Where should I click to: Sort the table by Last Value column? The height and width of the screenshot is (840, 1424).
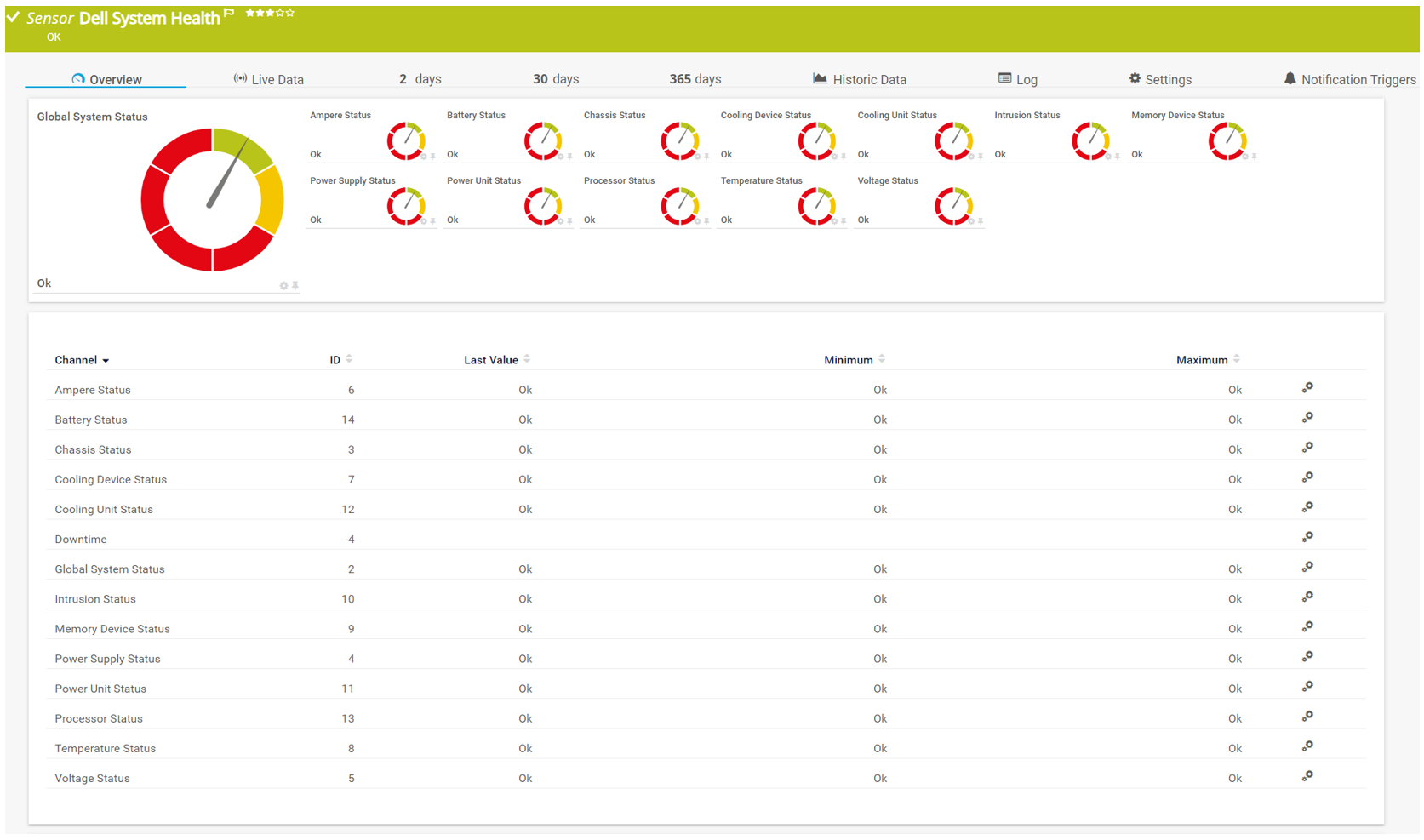click(526, 358)
